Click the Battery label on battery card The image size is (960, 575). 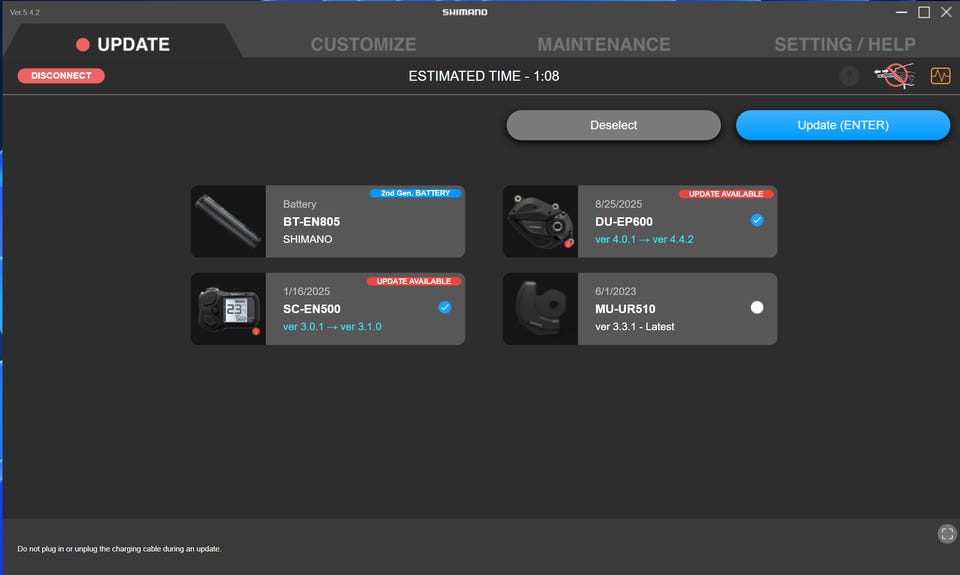click(299, 204)
